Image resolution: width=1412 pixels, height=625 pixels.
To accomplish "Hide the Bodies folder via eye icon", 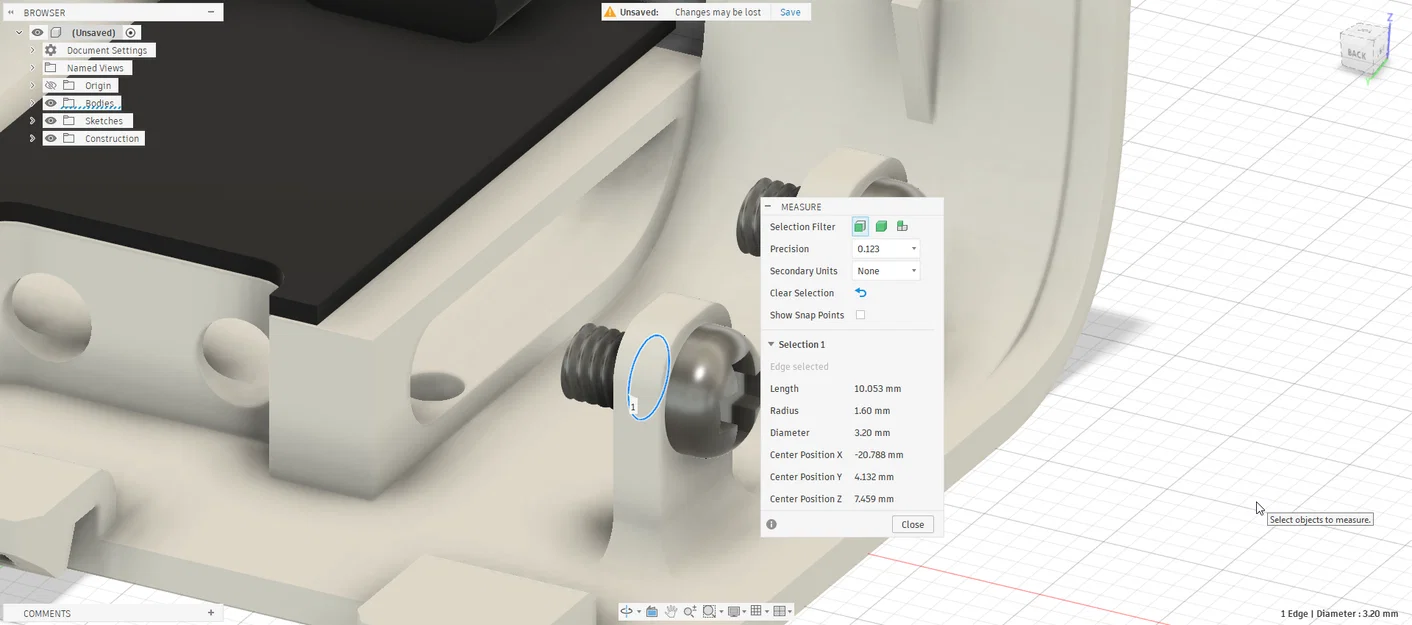I will (x=50, y=103).
